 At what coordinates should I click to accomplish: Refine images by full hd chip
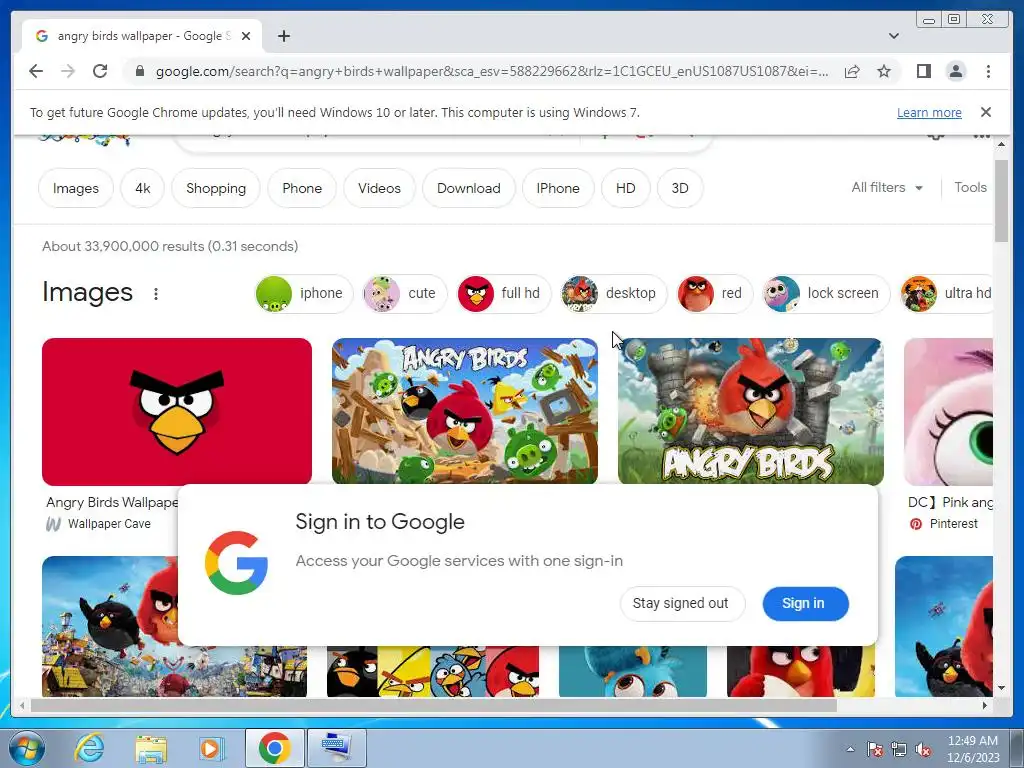point(504,293)
